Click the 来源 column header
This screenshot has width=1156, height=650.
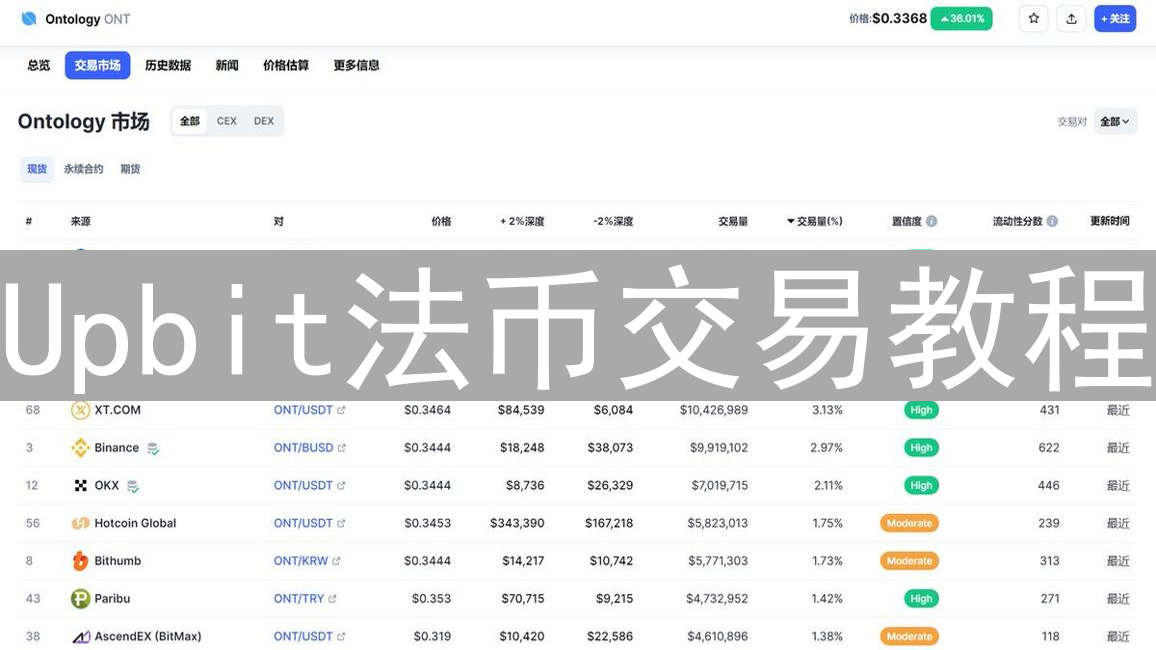(x=80, y=221)
